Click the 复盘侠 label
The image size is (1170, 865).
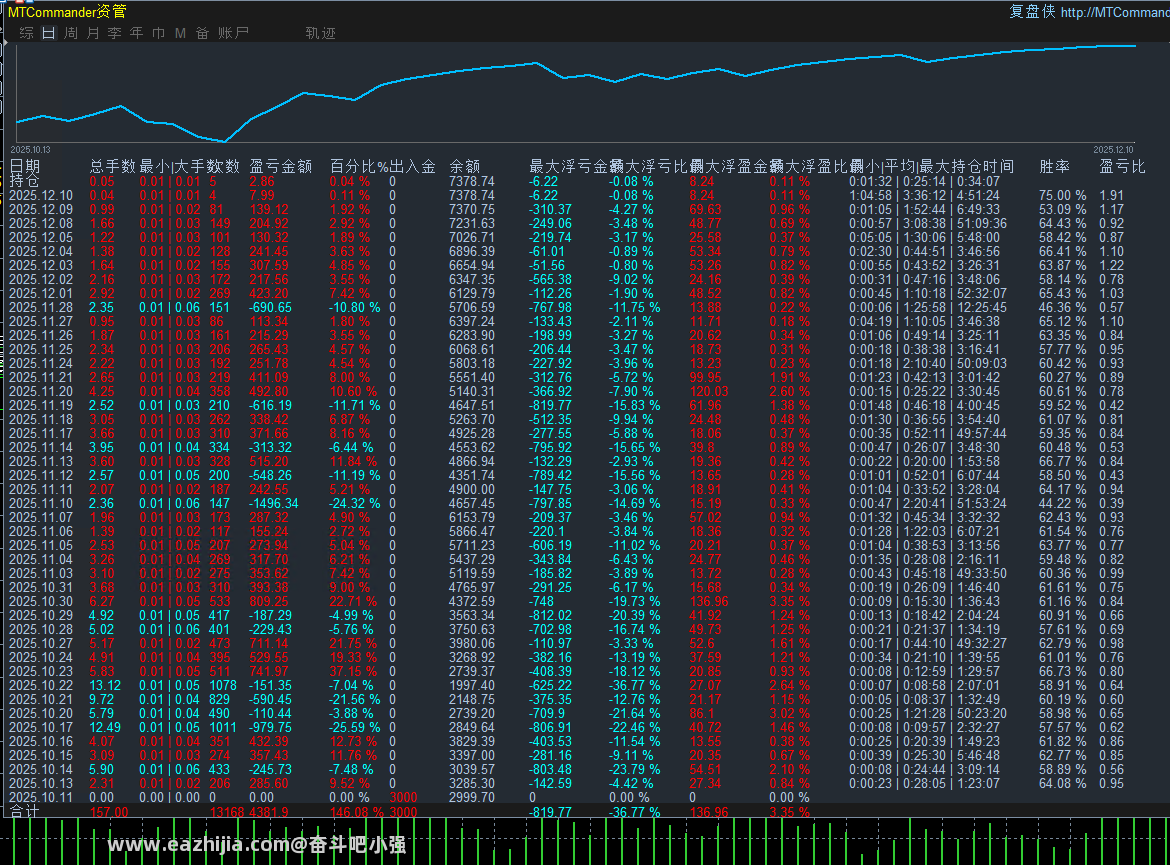click(1032, 12)
